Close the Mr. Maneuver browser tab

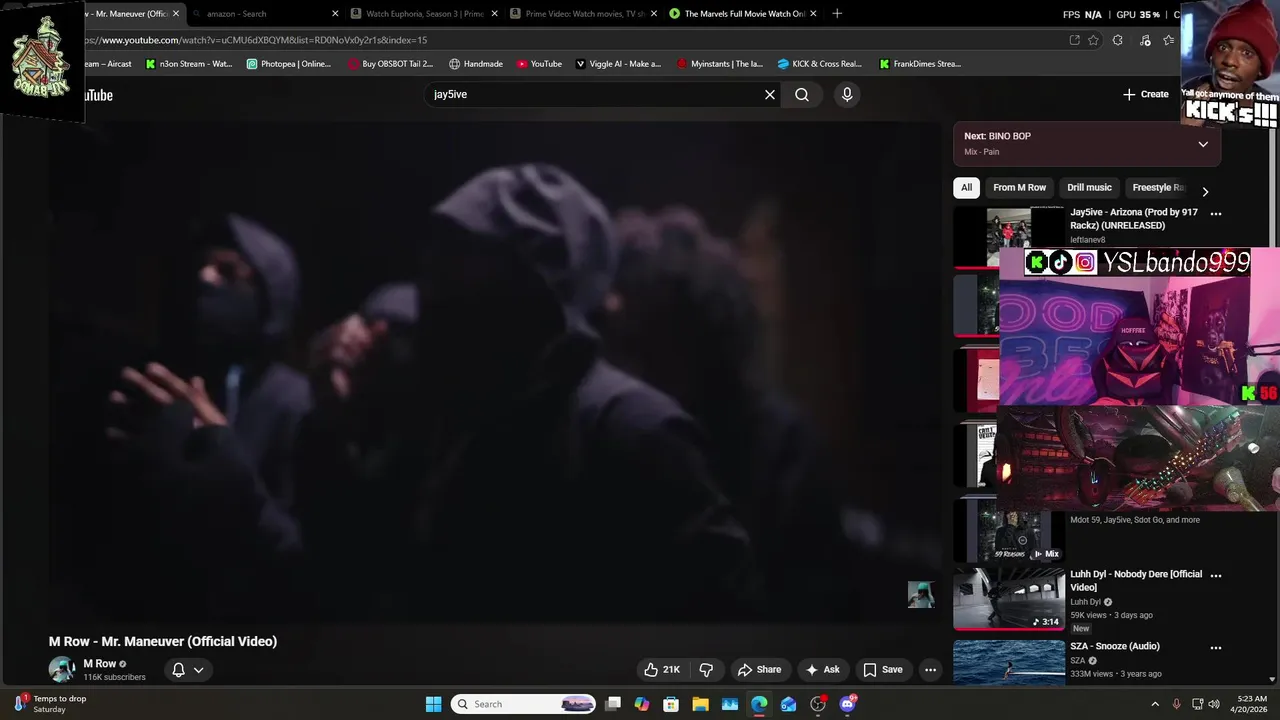tap(176, 14)
